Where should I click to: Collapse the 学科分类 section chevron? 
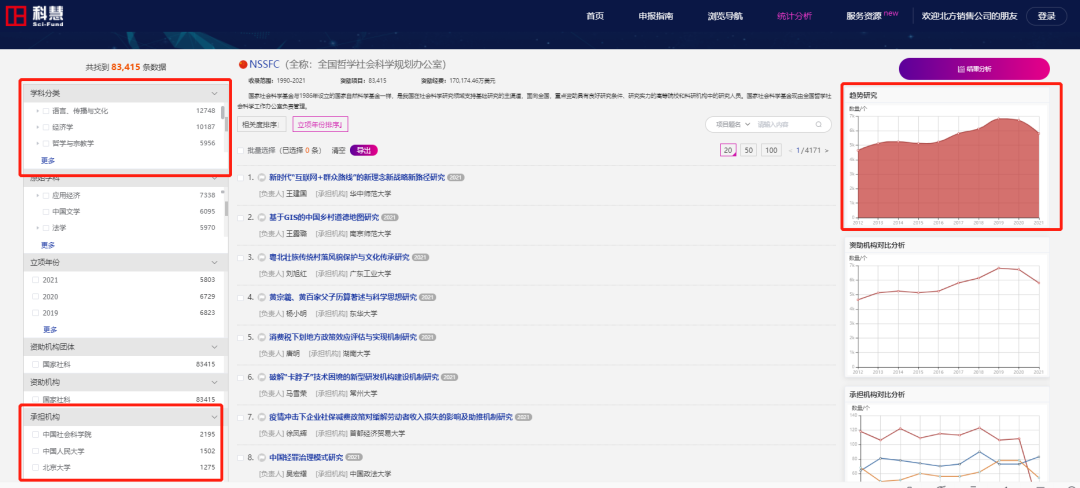214,94
